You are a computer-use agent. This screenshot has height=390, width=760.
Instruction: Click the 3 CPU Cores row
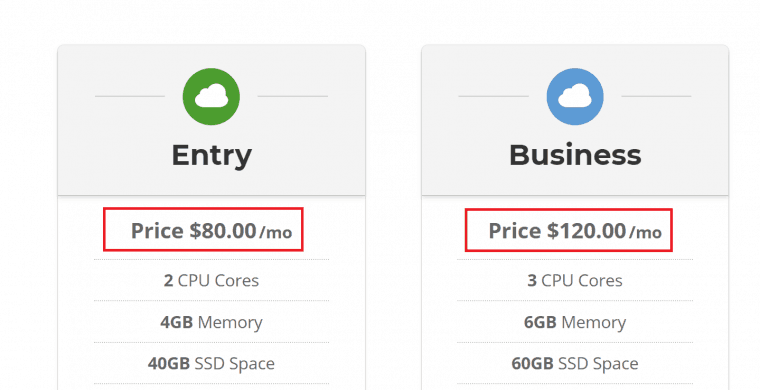click(575, 281)
